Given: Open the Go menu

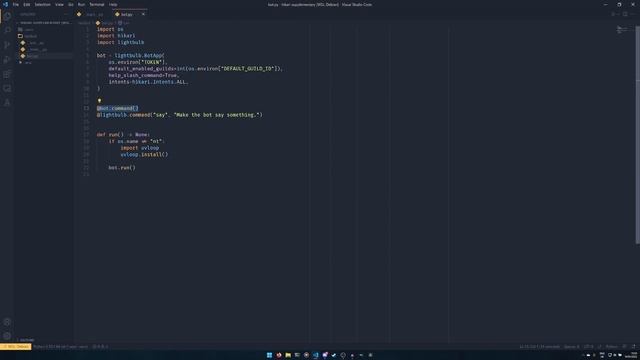Looking at the screenshot, I should tap(71, 4).
